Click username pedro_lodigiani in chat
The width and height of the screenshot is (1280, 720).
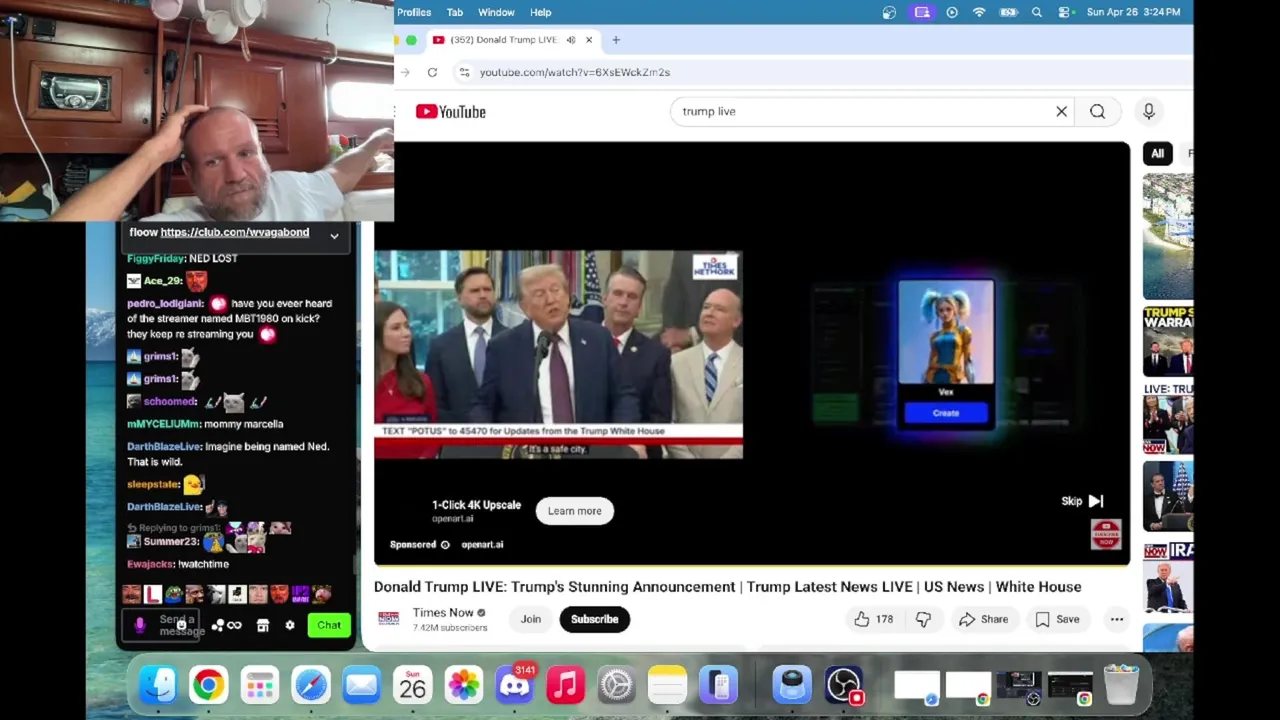tap(165, 304)
